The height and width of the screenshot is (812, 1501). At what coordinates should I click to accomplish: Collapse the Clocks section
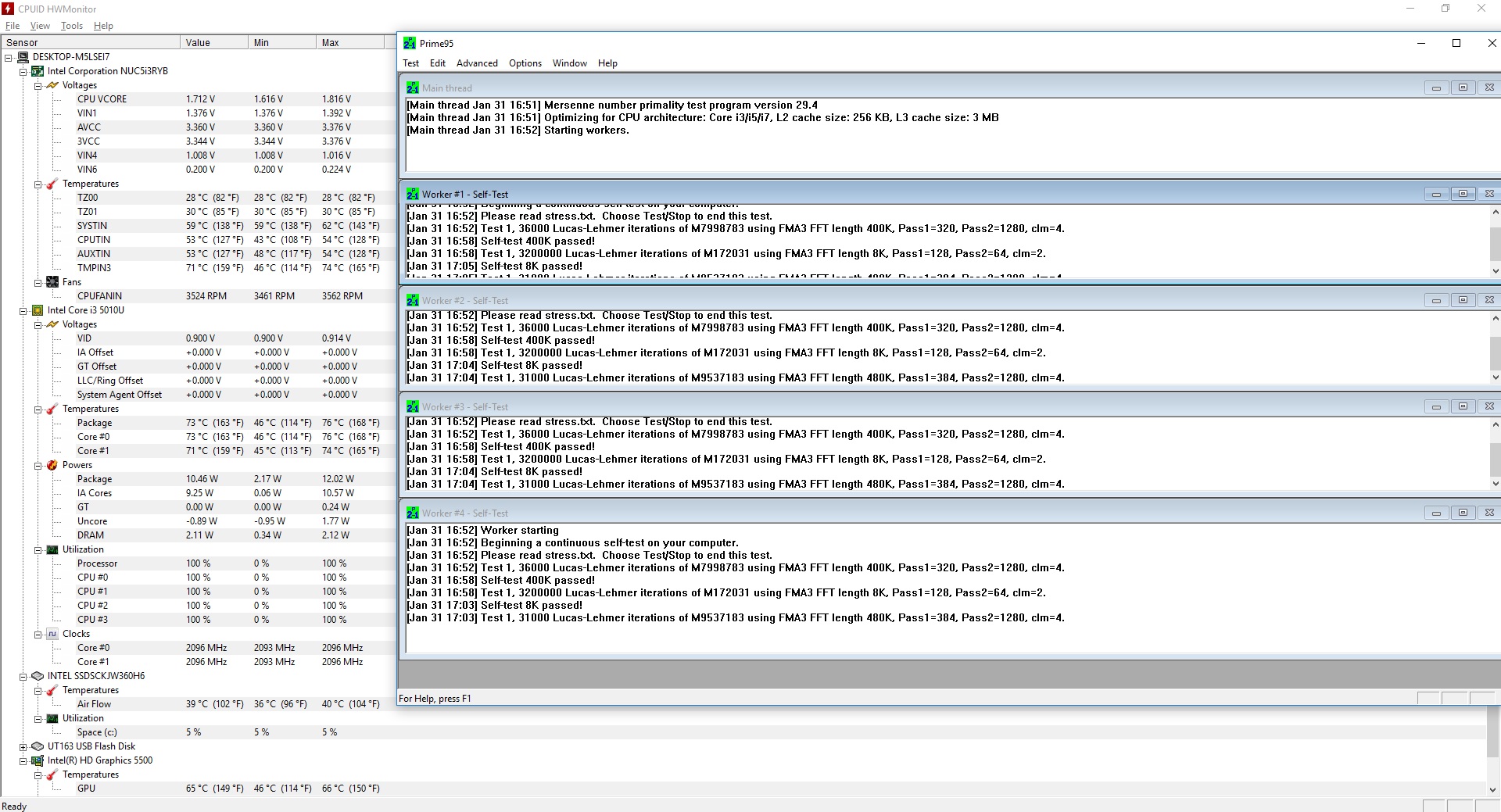pos(38,634)
